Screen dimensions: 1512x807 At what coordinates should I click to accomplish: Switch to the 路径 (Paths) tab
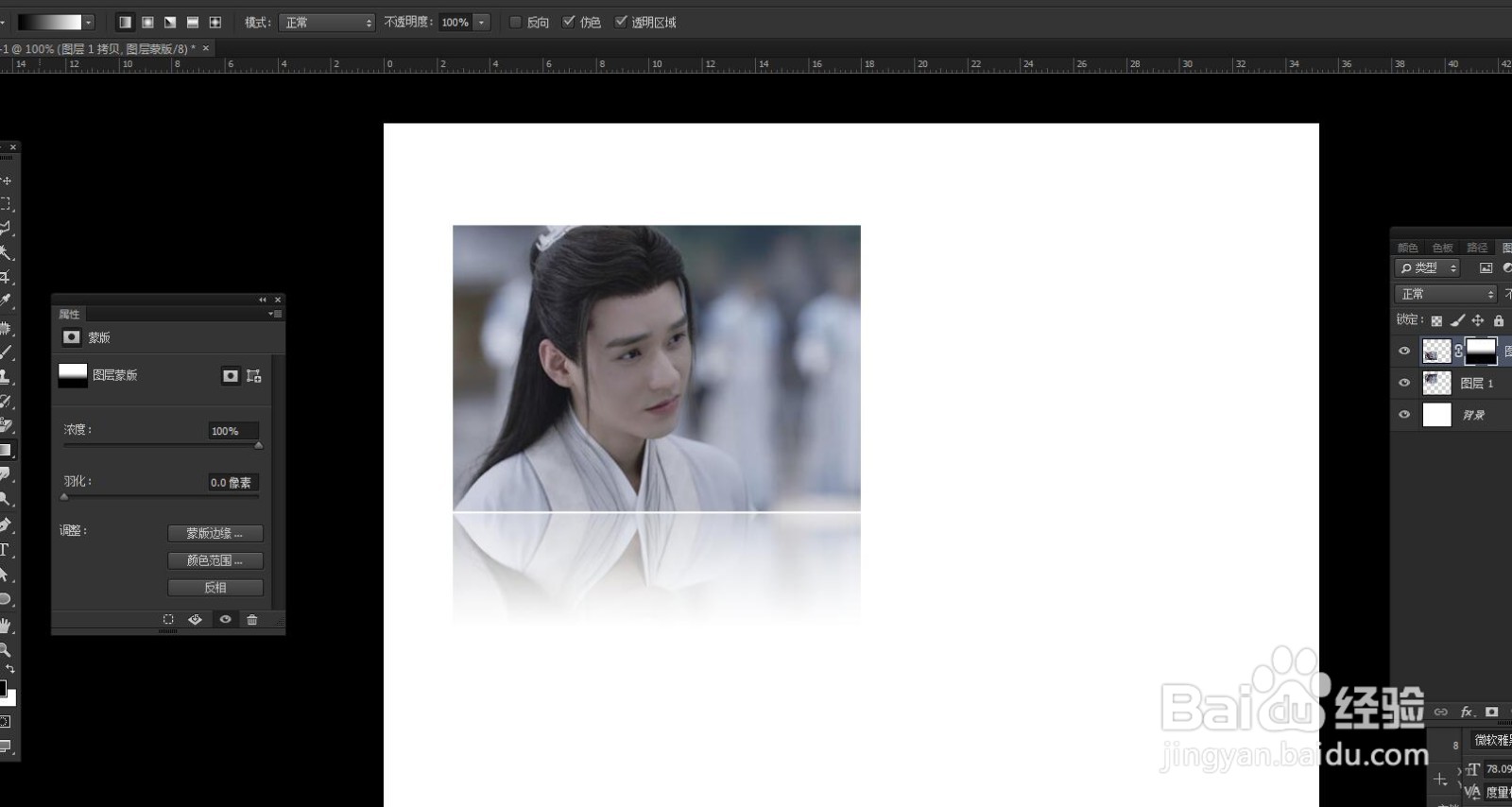1477,248
